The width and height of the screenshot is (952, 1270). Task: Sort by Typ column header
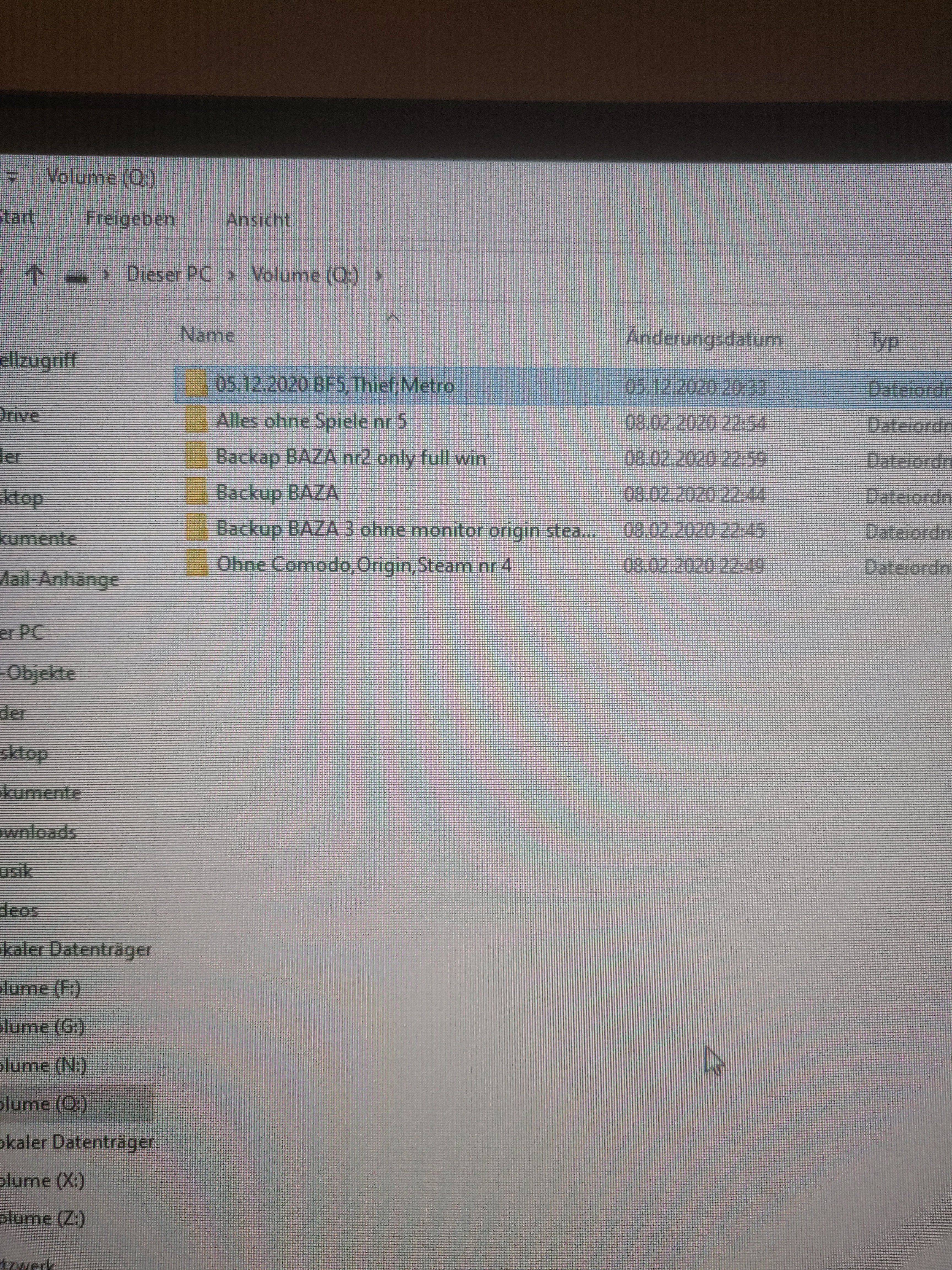click(x=884, y=341)
